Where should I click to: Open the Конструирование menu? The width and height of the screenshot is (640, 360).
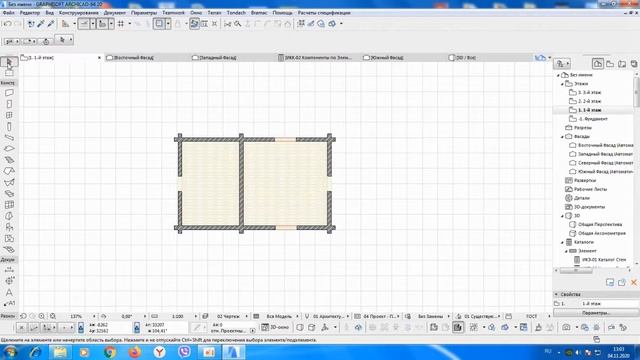[78, 13]
